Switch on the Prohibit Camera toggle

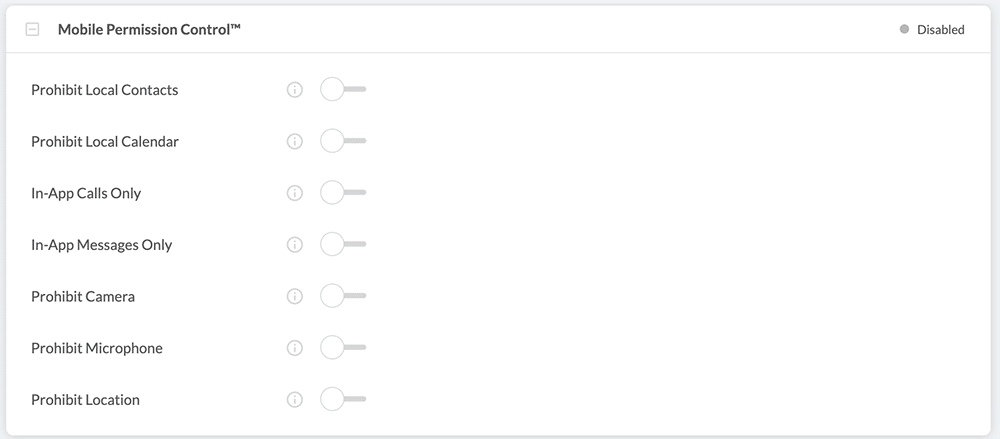[343, 296]
